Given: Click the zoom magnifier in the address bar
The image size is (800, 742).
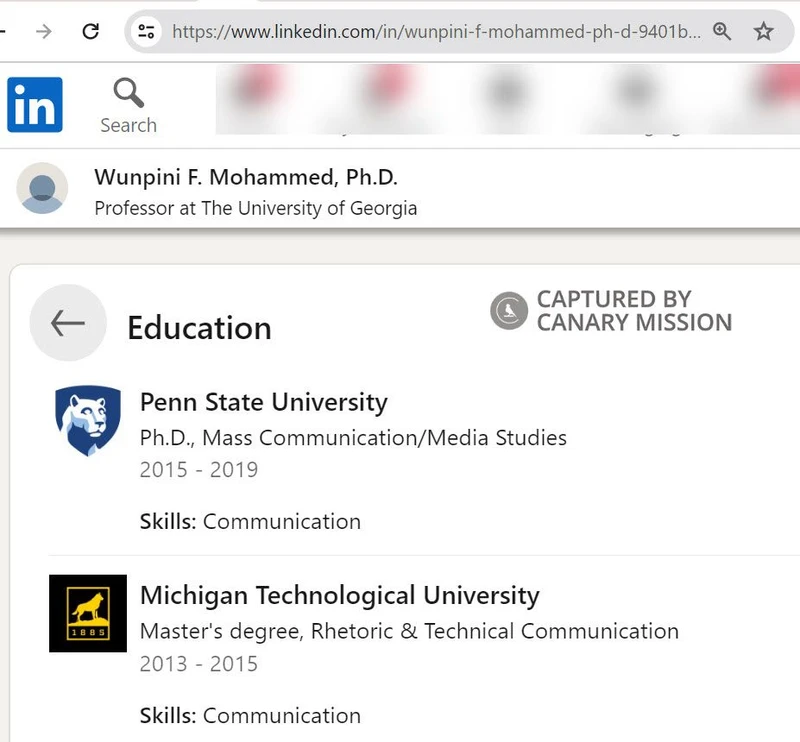Looking at the screenshot, I should click(722, 31).
